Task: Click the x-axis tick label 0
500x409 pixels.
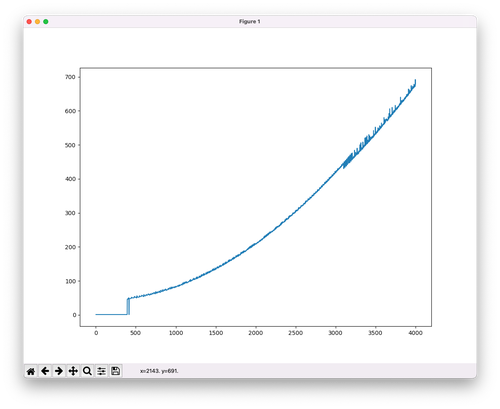Action: [x=96, y=333]
